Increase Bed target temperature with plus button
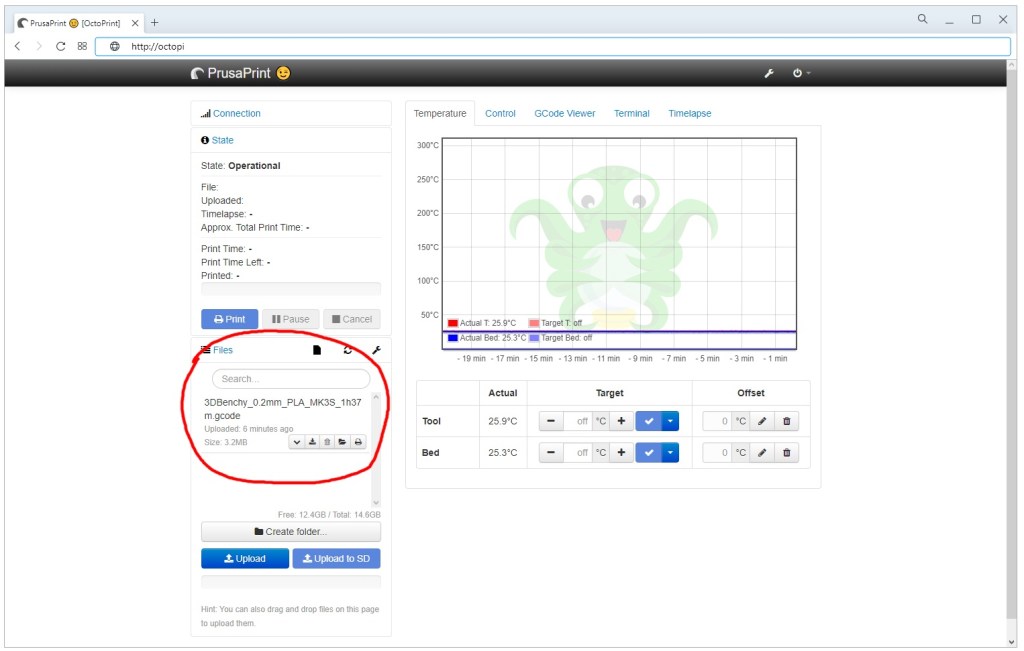 point(622,451)
